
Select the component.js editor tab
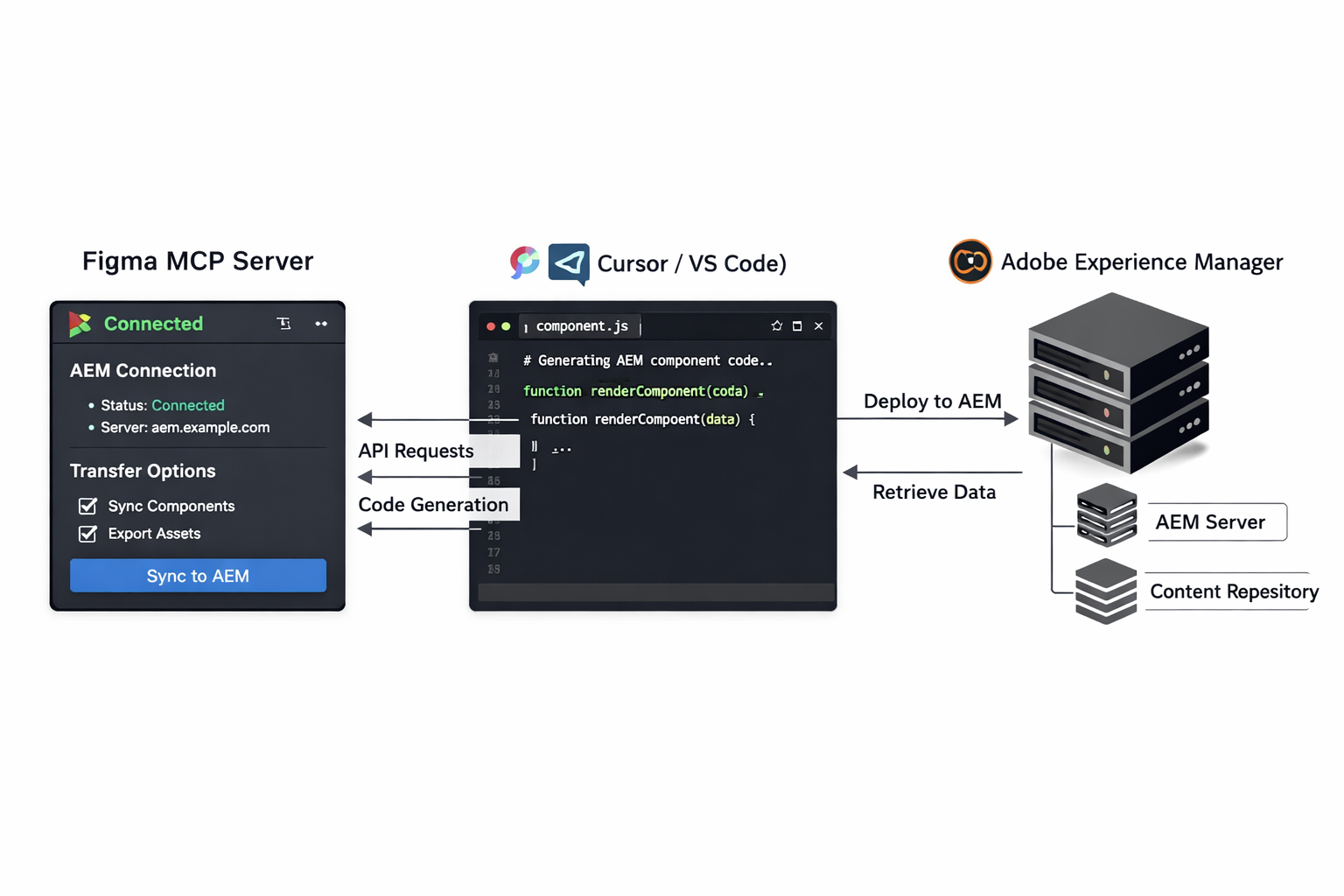click(582, 326)
